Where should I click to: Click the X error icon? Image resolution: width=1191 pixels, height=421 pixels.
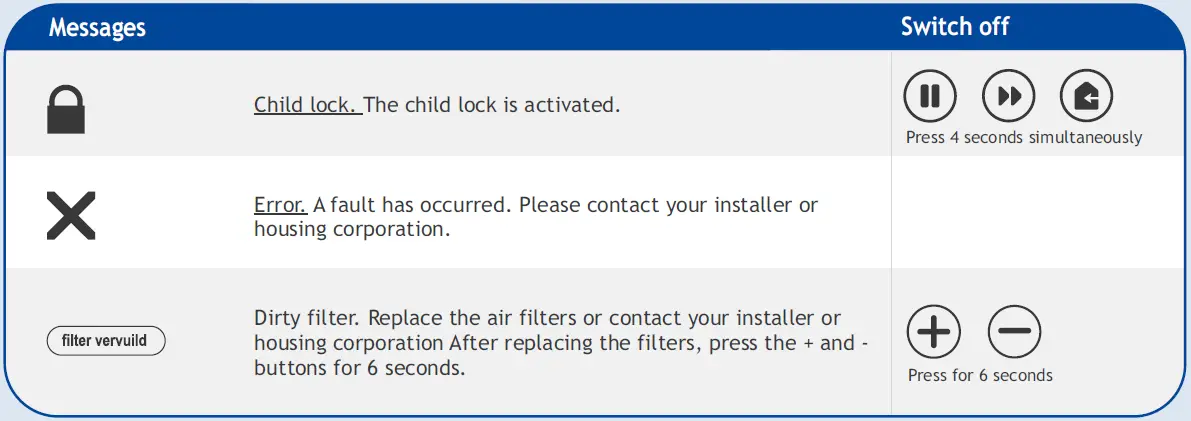(71, 216)
